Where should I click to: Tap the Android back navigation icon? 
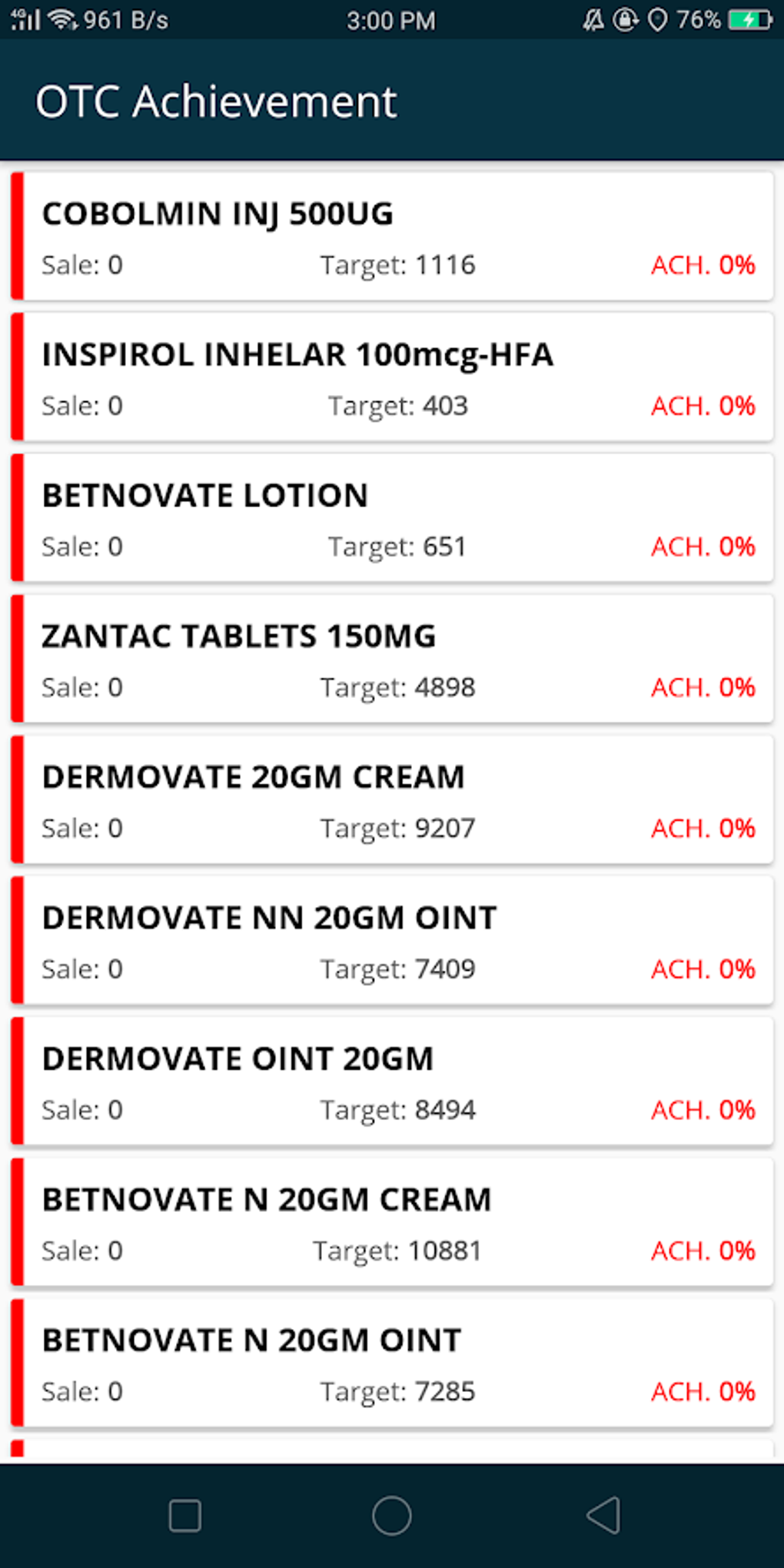coord(603,1516)
